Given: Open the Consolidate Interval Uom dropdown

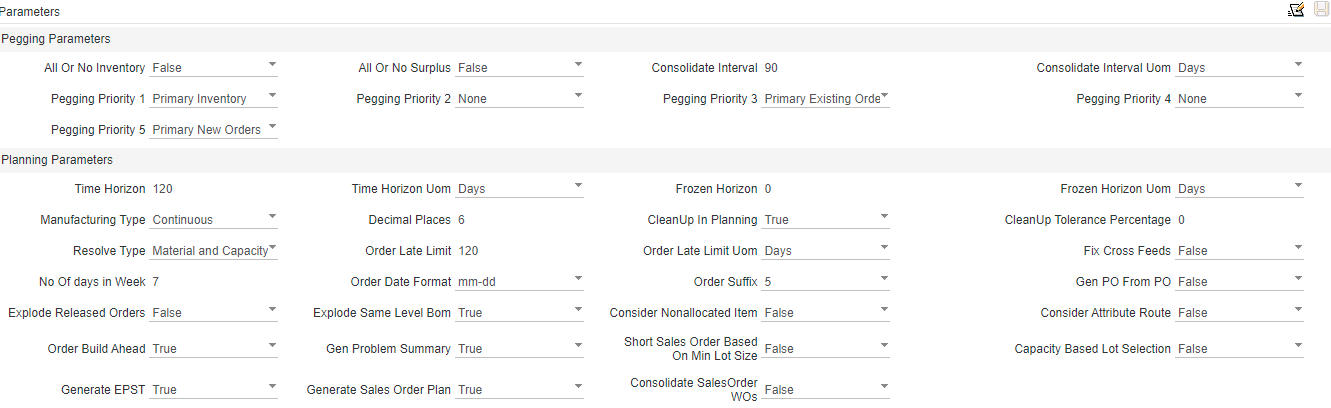Looking at the screenshot, I should coord(1240,68).
